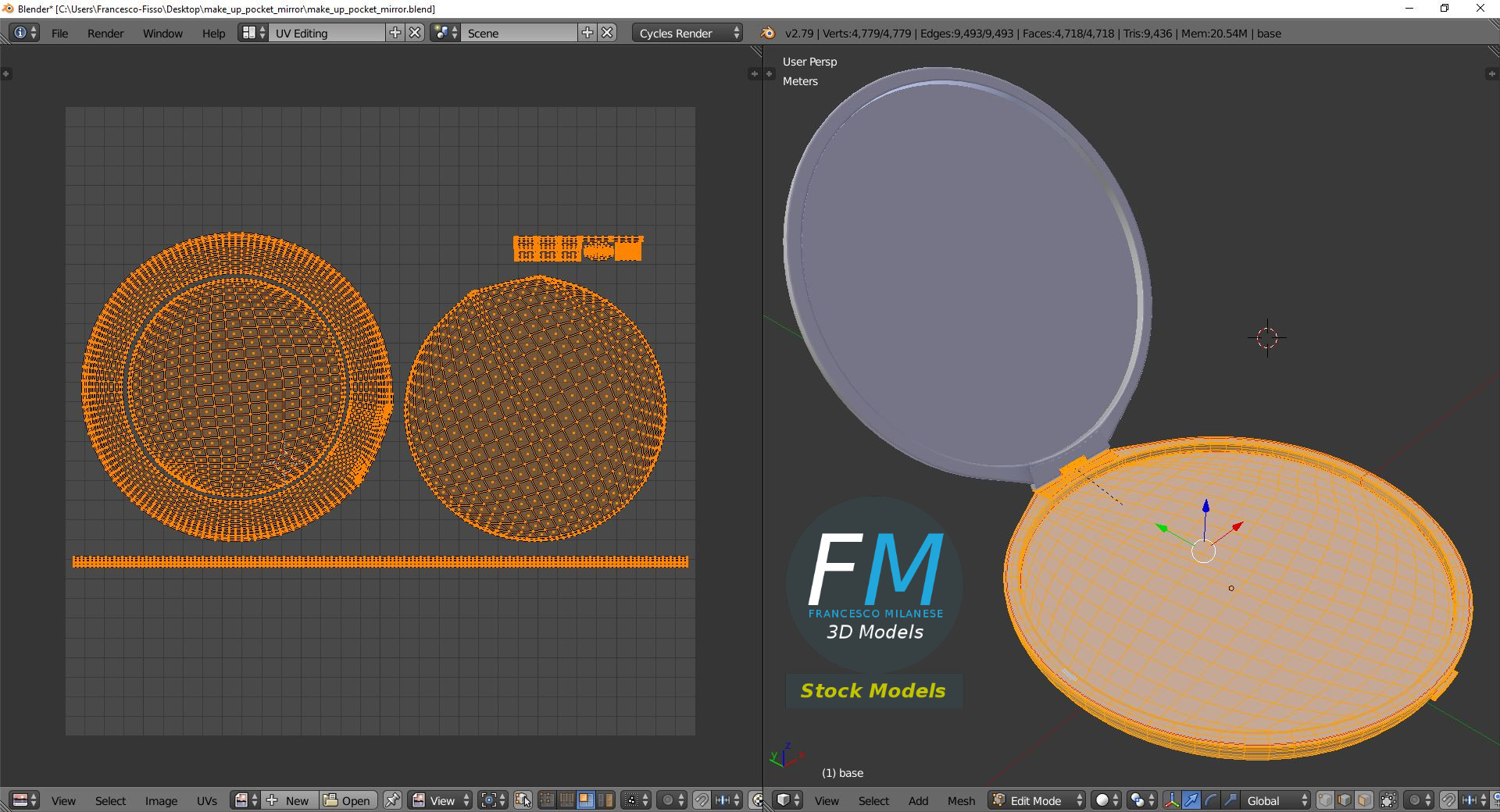Select edge select mode in 3D View
Screen dimensions: 1500x812
(1345, 800)
